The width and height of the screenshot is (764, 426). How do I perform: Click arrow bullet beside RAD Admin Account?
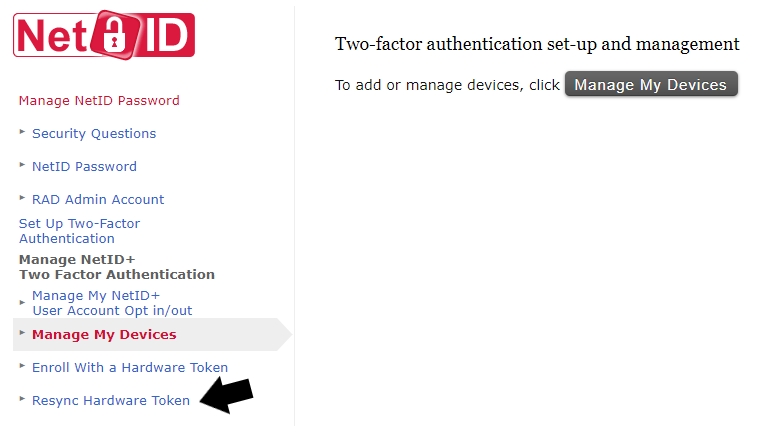pyautogui.click(x=22, y=197)
